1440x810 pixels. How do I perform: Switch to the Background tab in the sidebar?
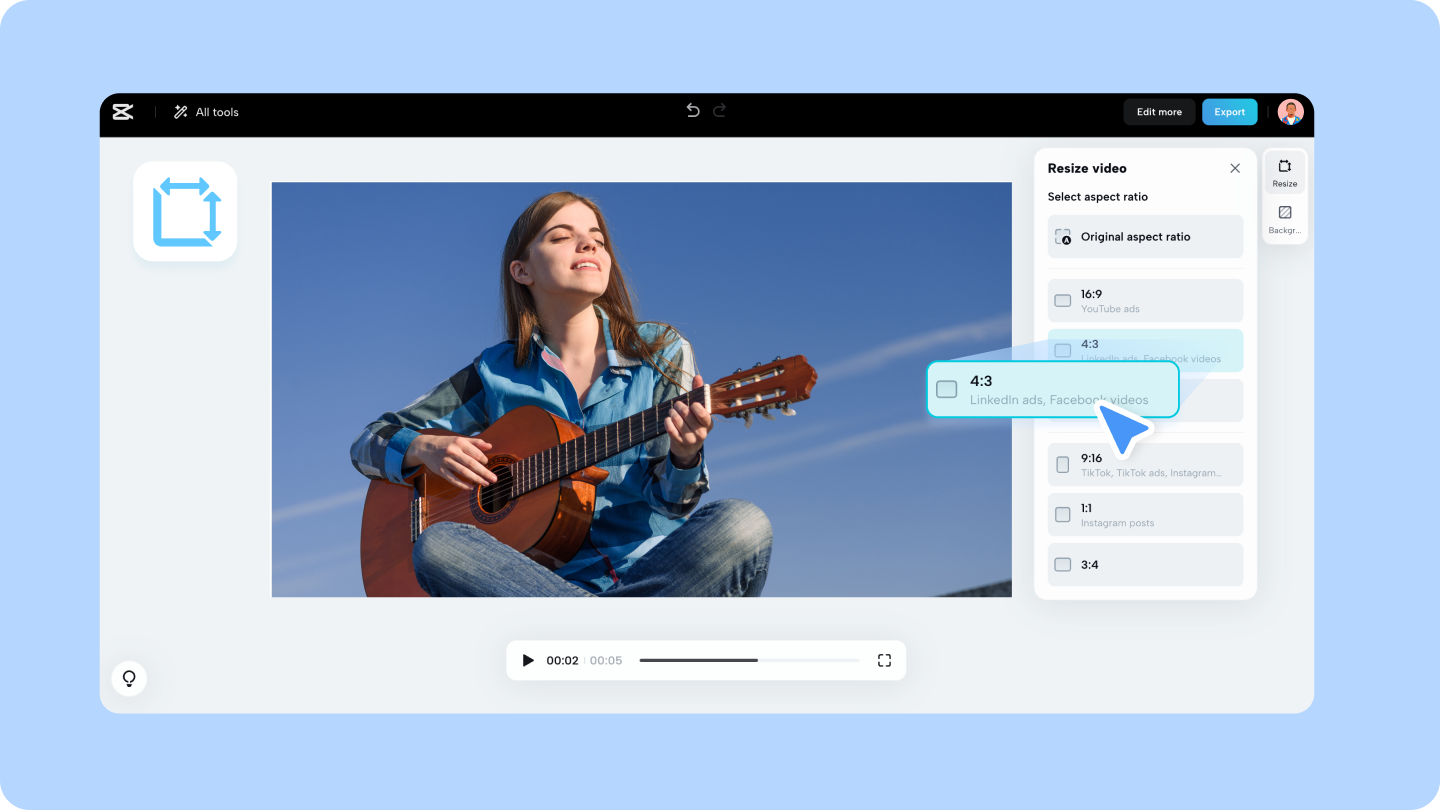[1285, 219]
